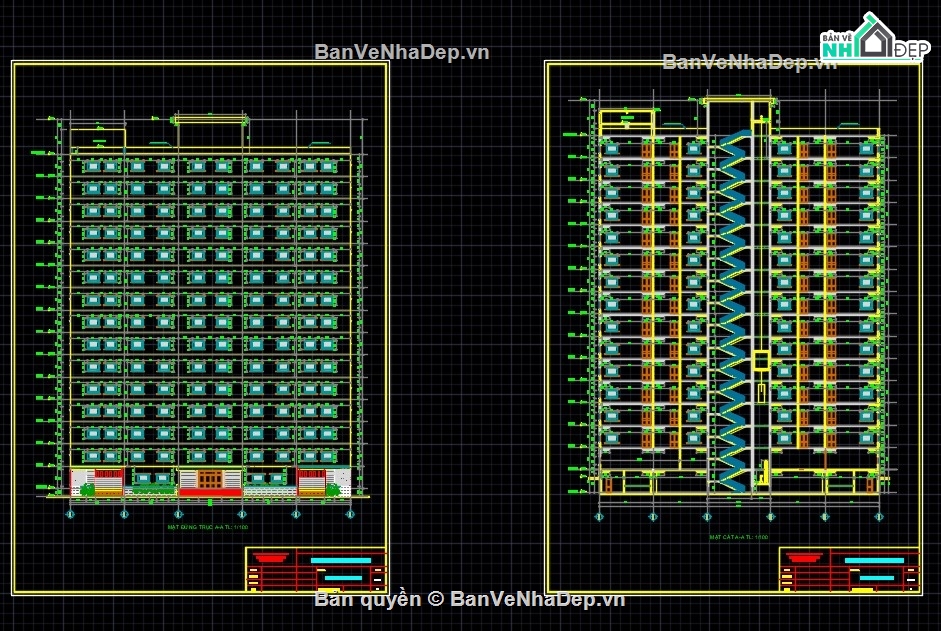Select the rooftop penthouse frame atop the elevation
Image resolution: width=941 pixels, height=631 pixels.
point(210,131)
